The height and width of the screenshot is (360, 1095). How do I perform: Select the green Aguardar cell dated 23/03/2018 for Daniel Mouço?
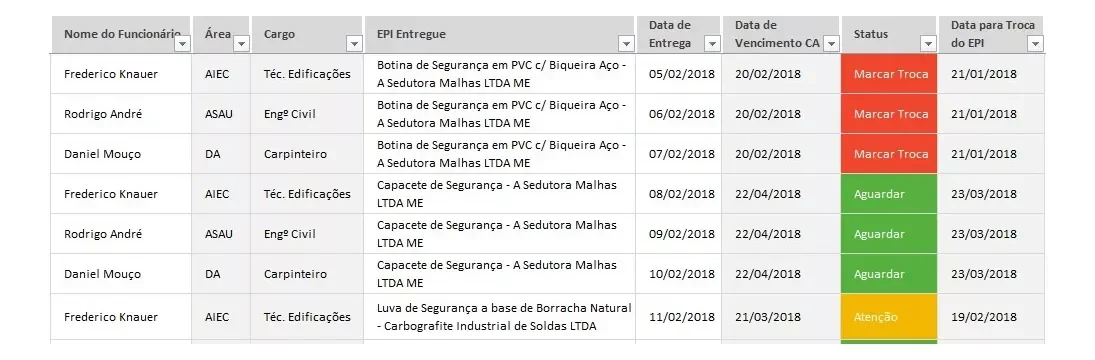pyautogui.click(x=890, y=274)
